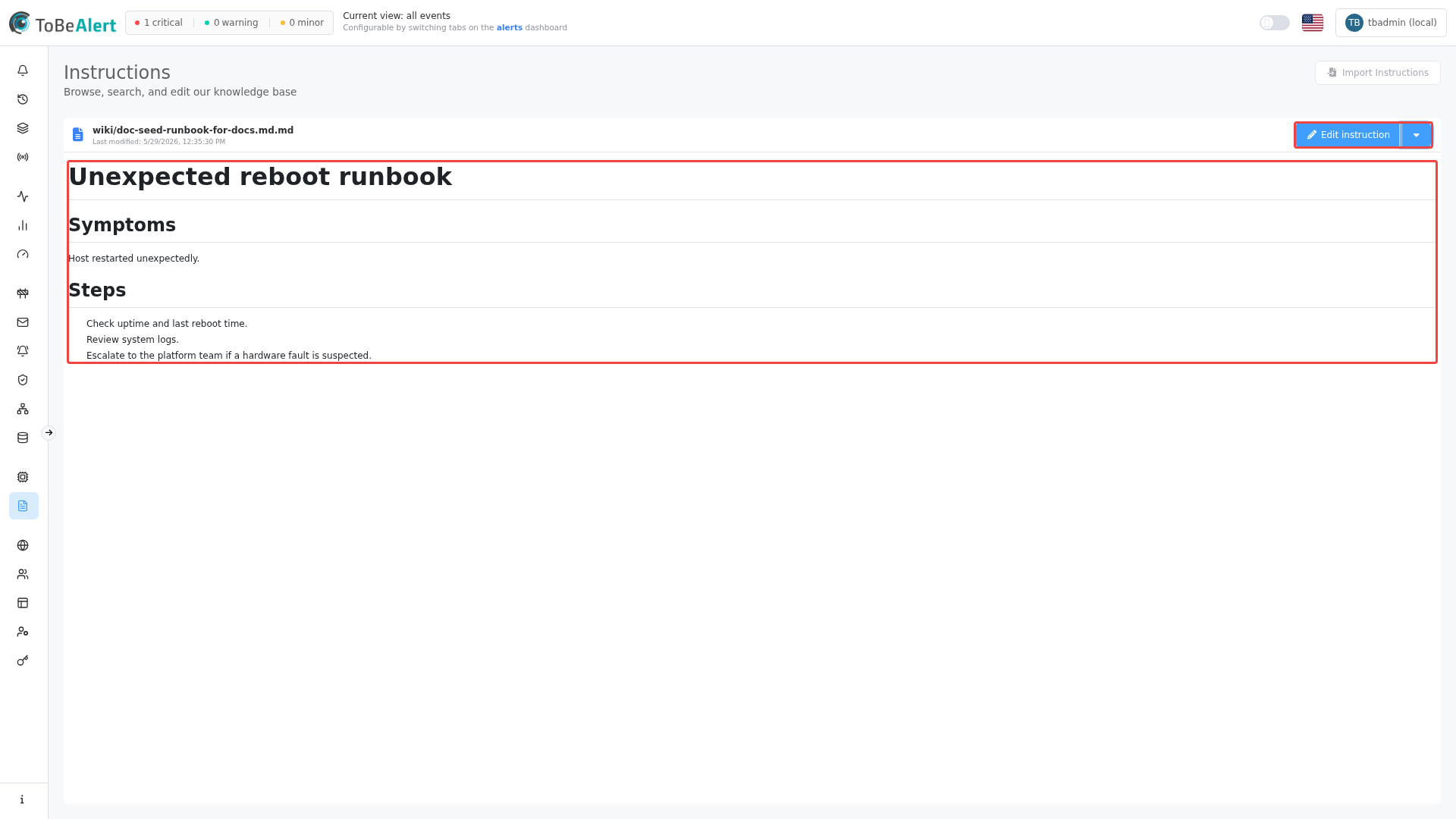Open the users group sidebar icon
The height and width of the screenshot is (819, 1456).
[23, 574]
